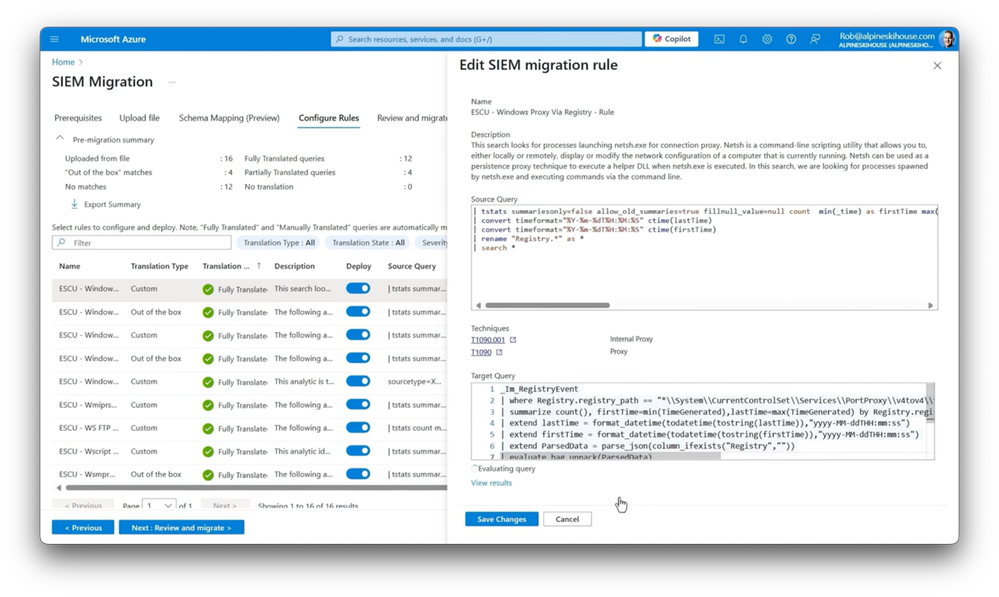999x597 pixels.
Task: Select the Configure Rules tab
Action: pos(329,118)
